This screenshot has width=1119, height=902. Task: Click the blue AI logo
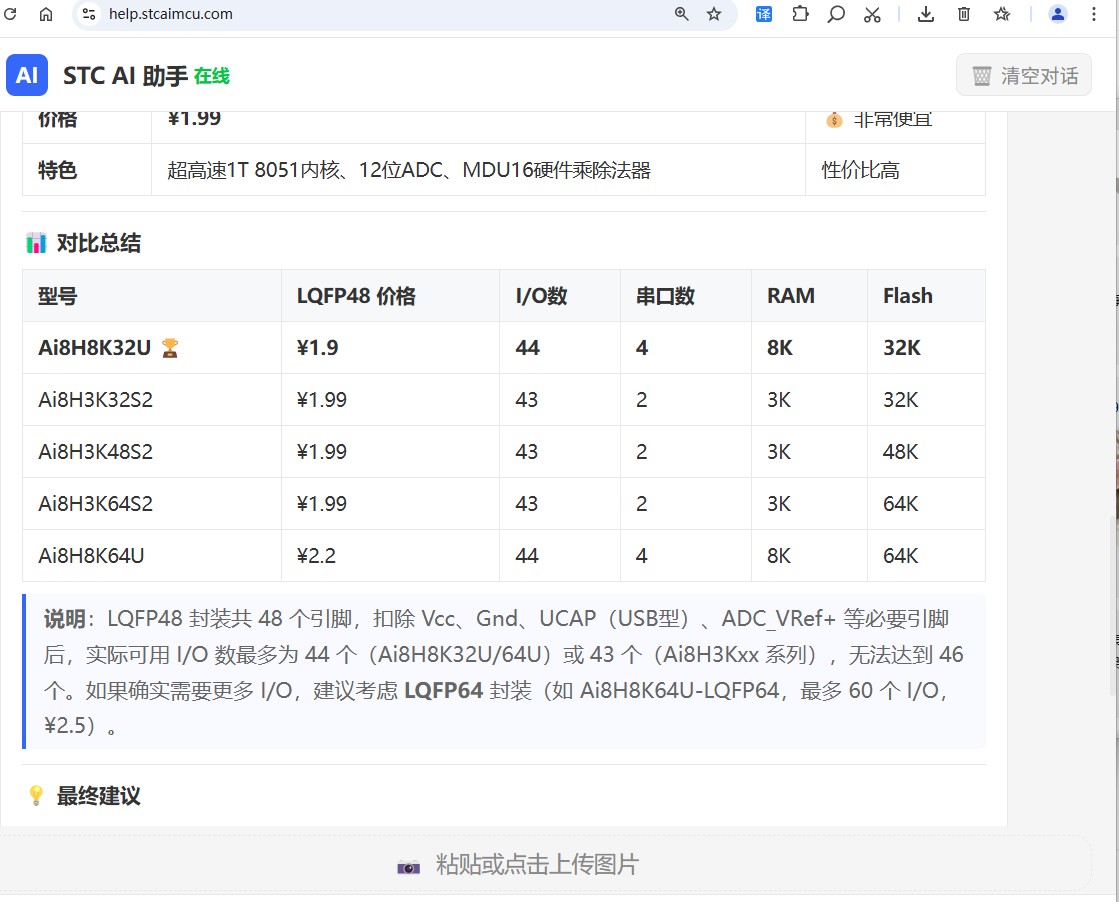pos(27,75)
